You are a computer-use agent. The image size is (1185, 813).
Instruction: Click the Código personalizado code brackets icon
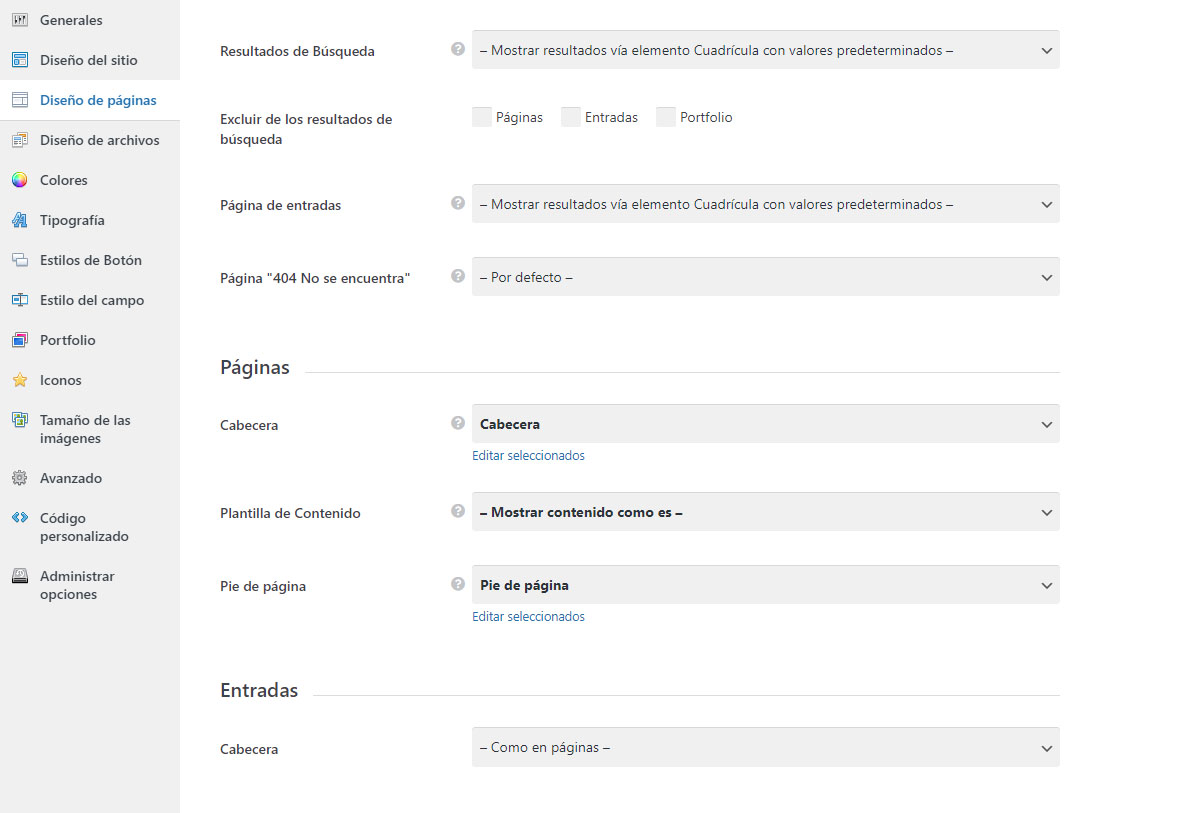pos(20,518)
